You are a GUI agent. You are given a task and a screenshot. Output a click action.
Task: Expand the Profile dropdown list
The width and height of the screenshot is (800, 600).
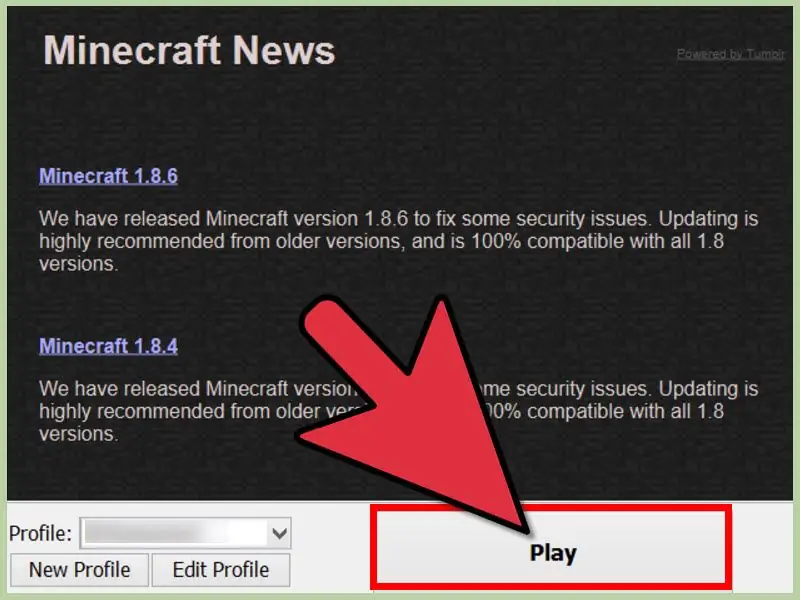(x=279, y=533)
